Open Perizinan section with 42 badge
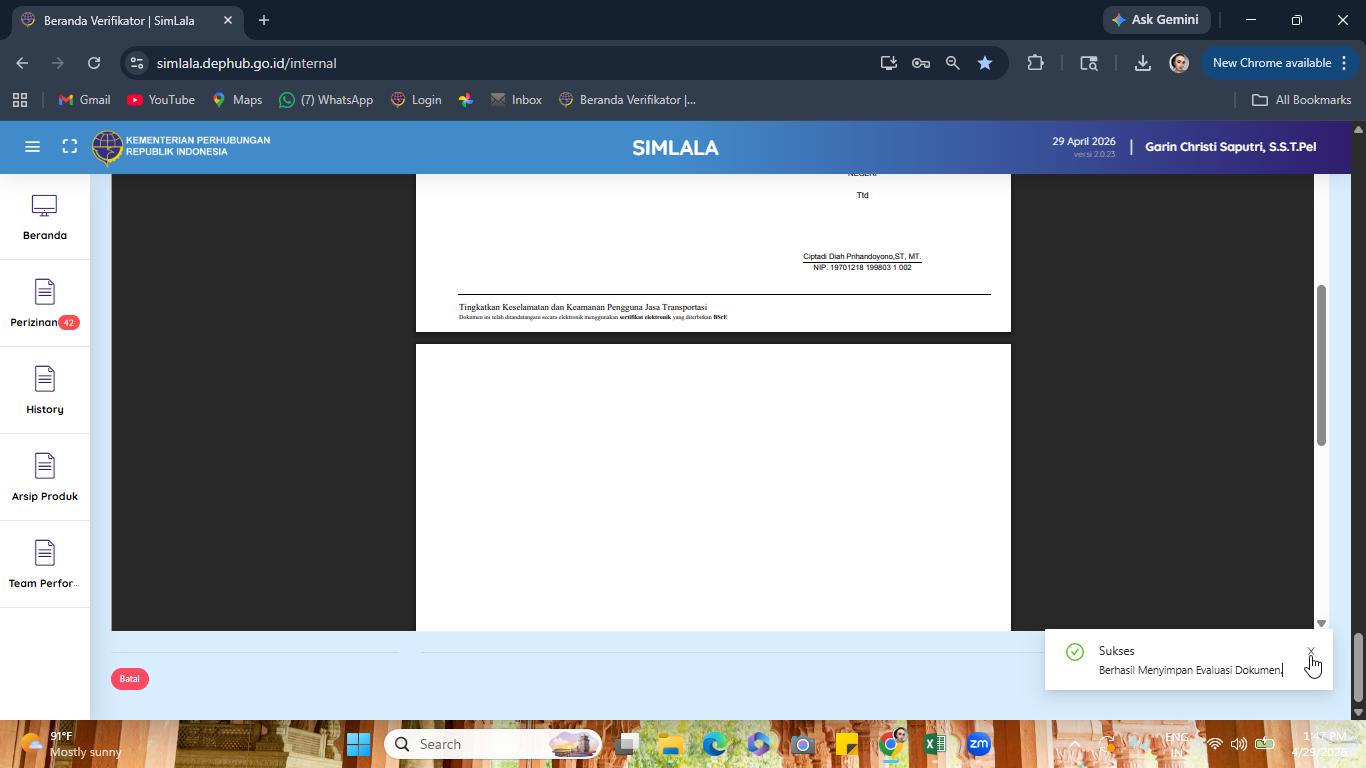1366x768 pixels. click(x=44, y=304)
